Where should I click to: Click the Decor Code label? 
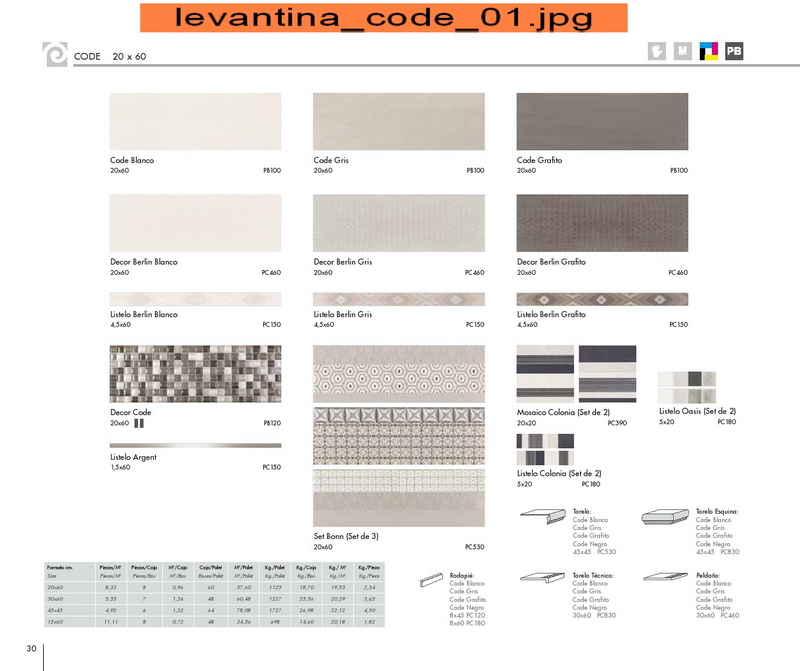pyautogui.click(x=131, y=412)
